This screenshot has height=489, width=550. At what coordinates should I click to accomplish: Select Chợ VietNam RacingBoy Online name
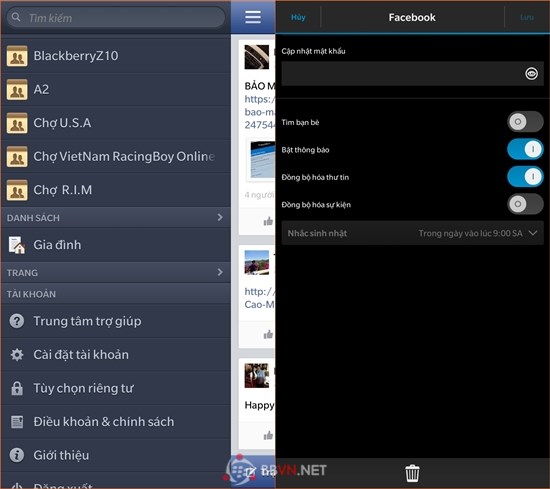pyautogui.click(x=124, y=156)
